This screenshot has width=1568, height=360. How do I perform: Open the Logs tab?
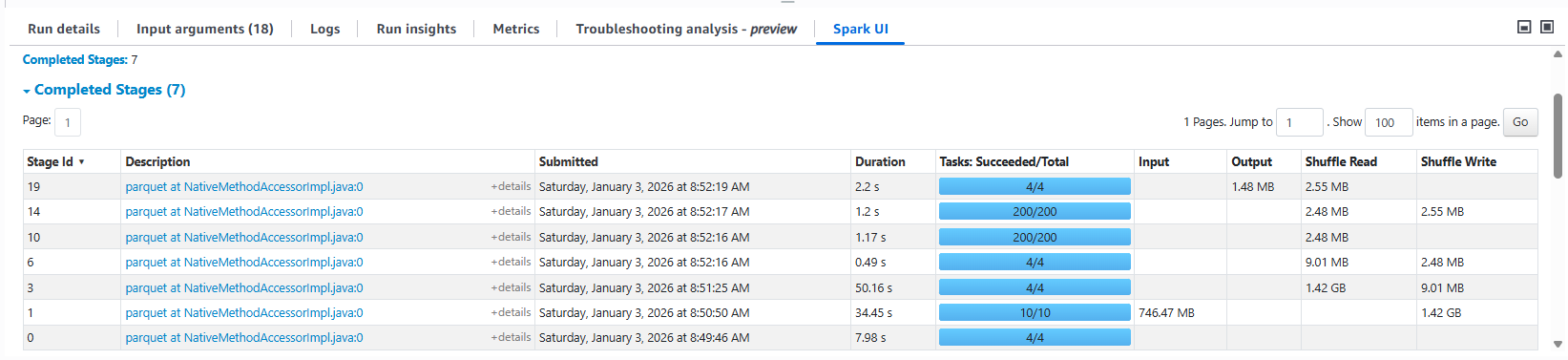[325, 29]
